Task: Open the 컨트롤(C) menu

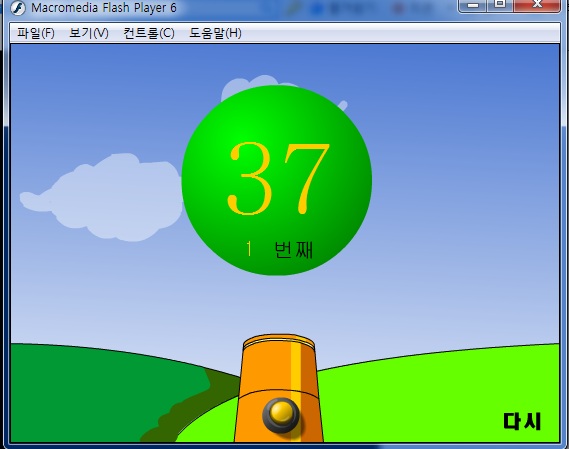Action: pyautogui.click(x=149, y=33)
